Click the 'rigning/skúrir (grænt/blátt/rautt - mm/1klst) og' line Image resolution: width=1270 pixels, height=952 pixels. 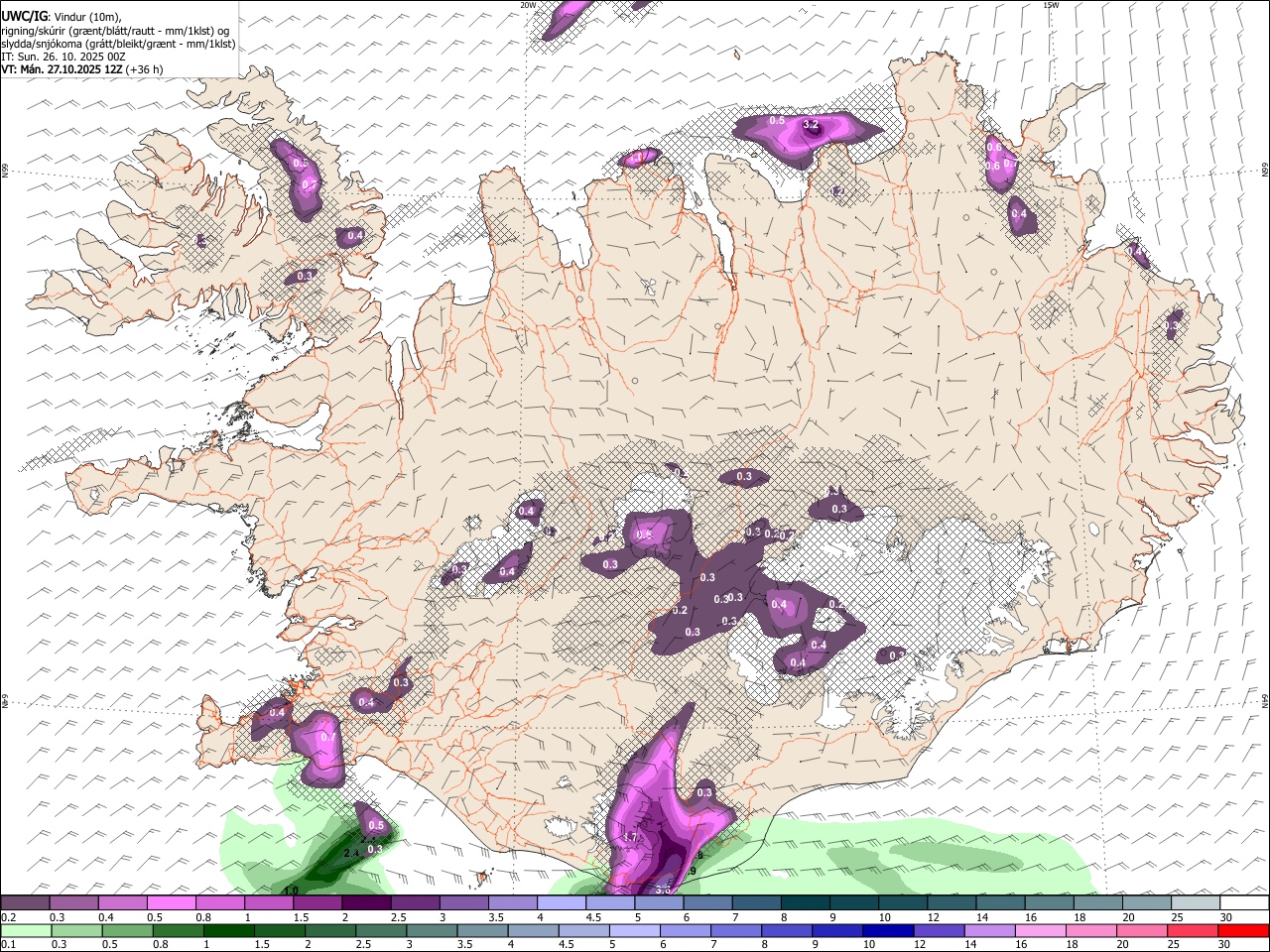(x=116, y=31)
